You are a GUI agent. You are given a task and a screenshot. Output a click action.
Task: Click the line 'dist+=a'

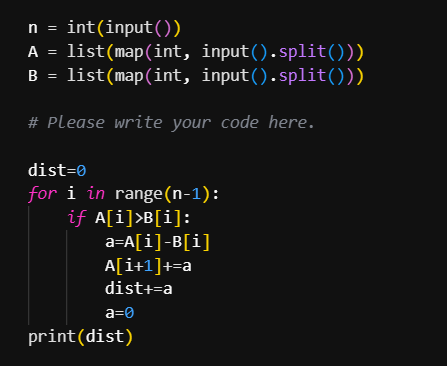pos(139,289)
